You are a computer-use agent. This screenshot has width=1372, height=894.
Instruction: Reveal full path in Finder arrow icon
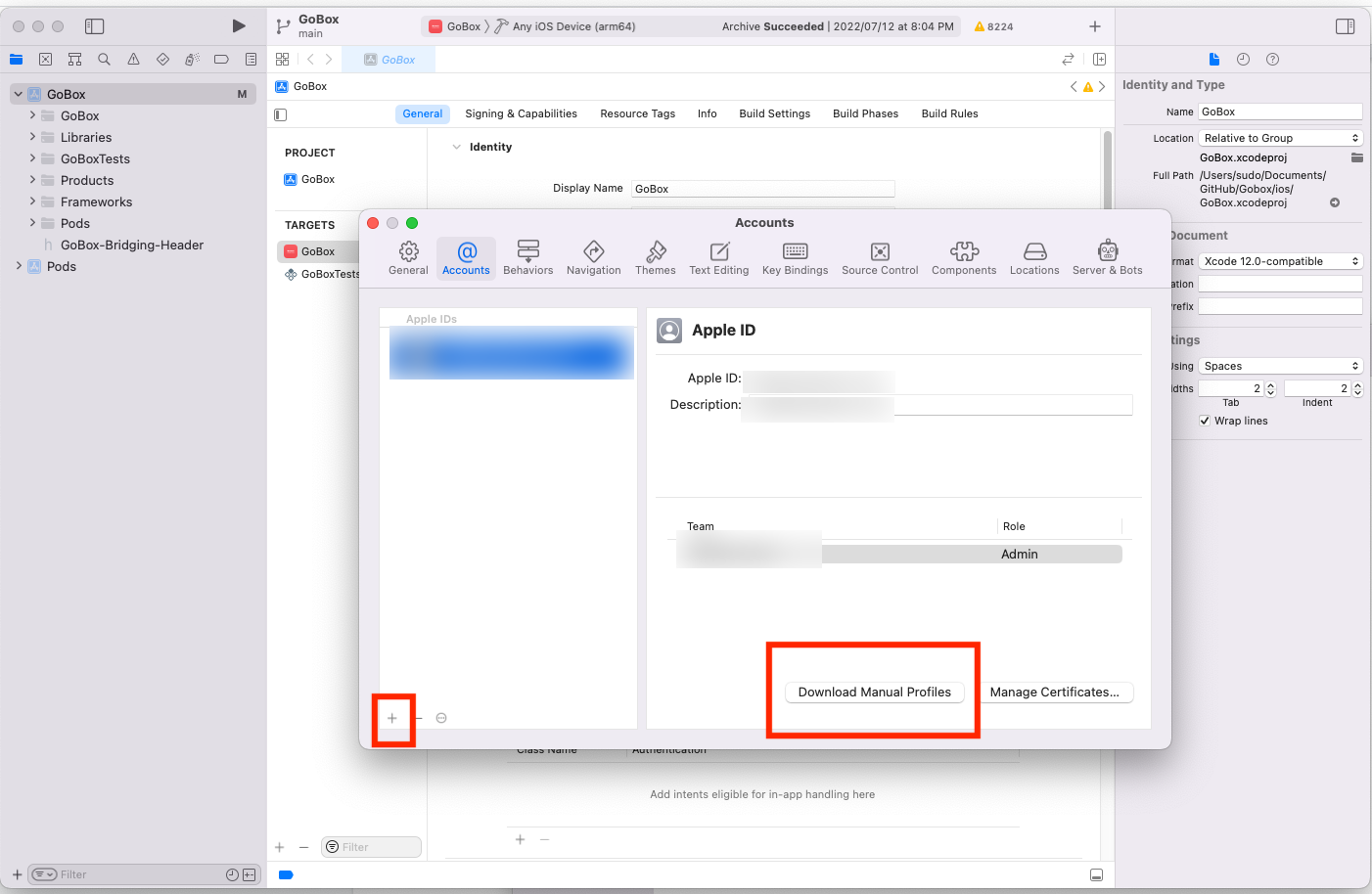coord(1334,203)
